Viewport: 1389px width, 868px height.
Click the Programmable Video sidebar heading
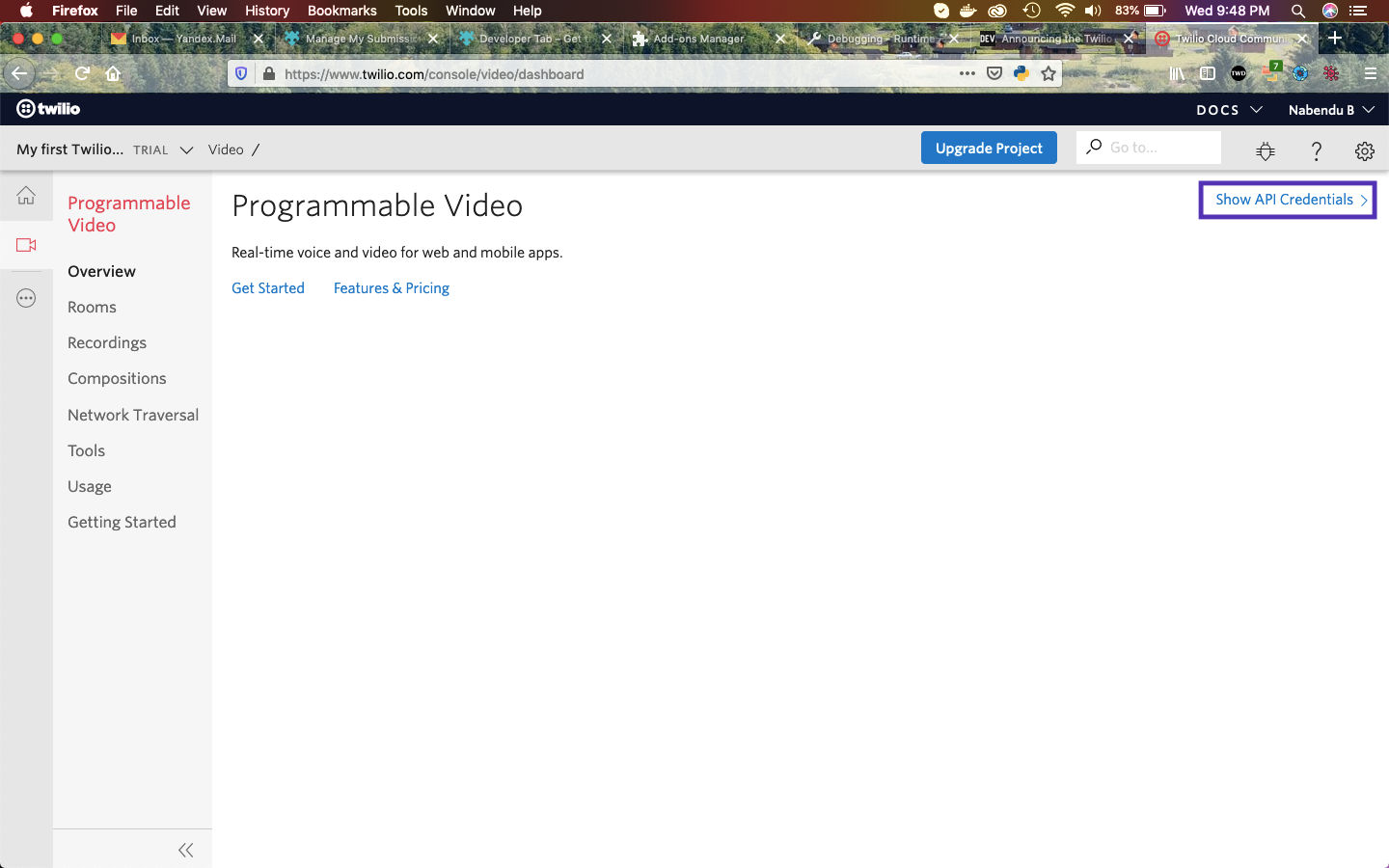click(129, 214)
